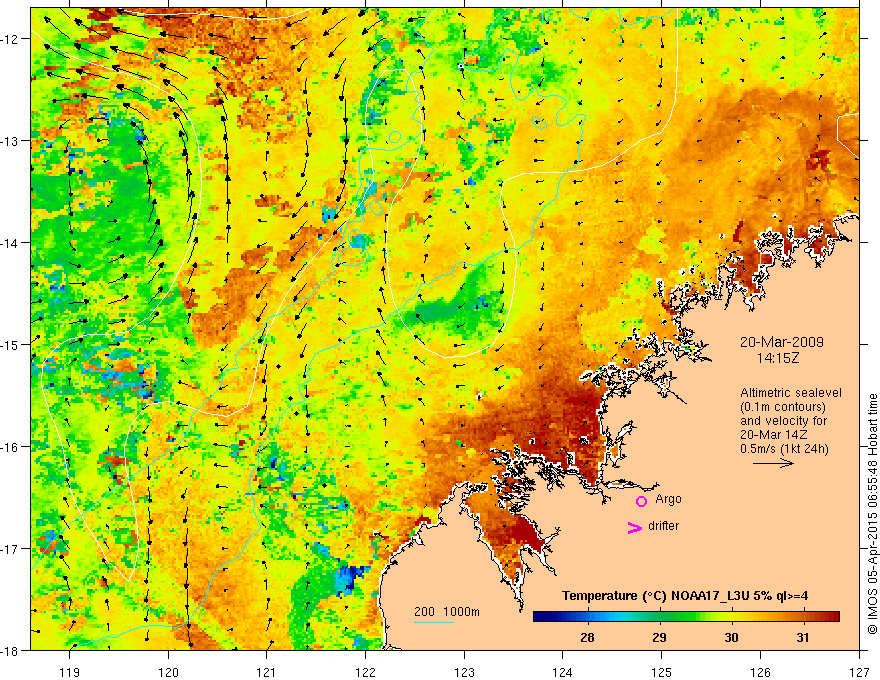
Task: Click the '20-Mar 14Z' caption line
Action: click(773, 435)
